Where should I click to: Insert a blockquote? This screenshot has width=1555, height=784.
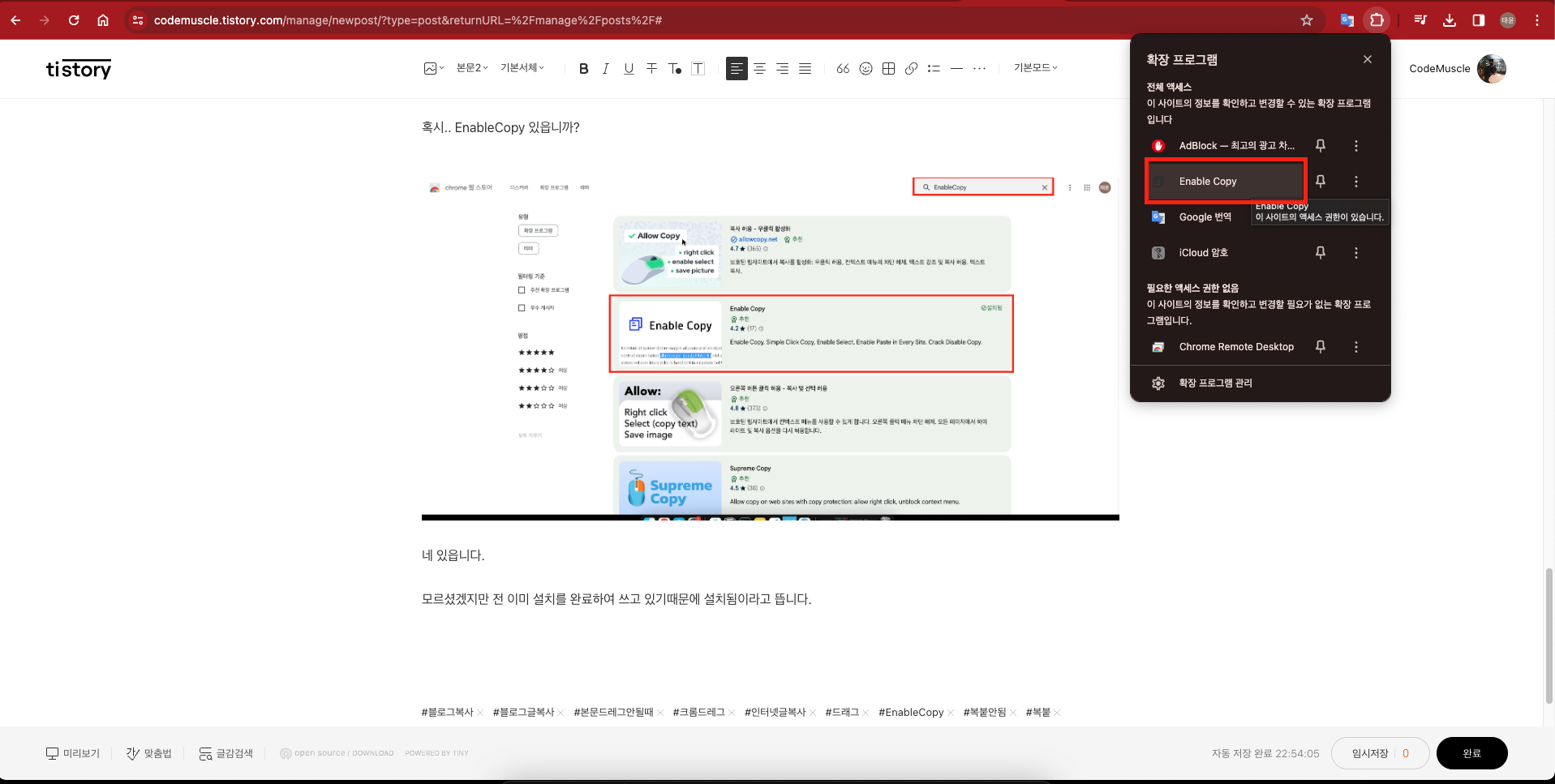843,69
